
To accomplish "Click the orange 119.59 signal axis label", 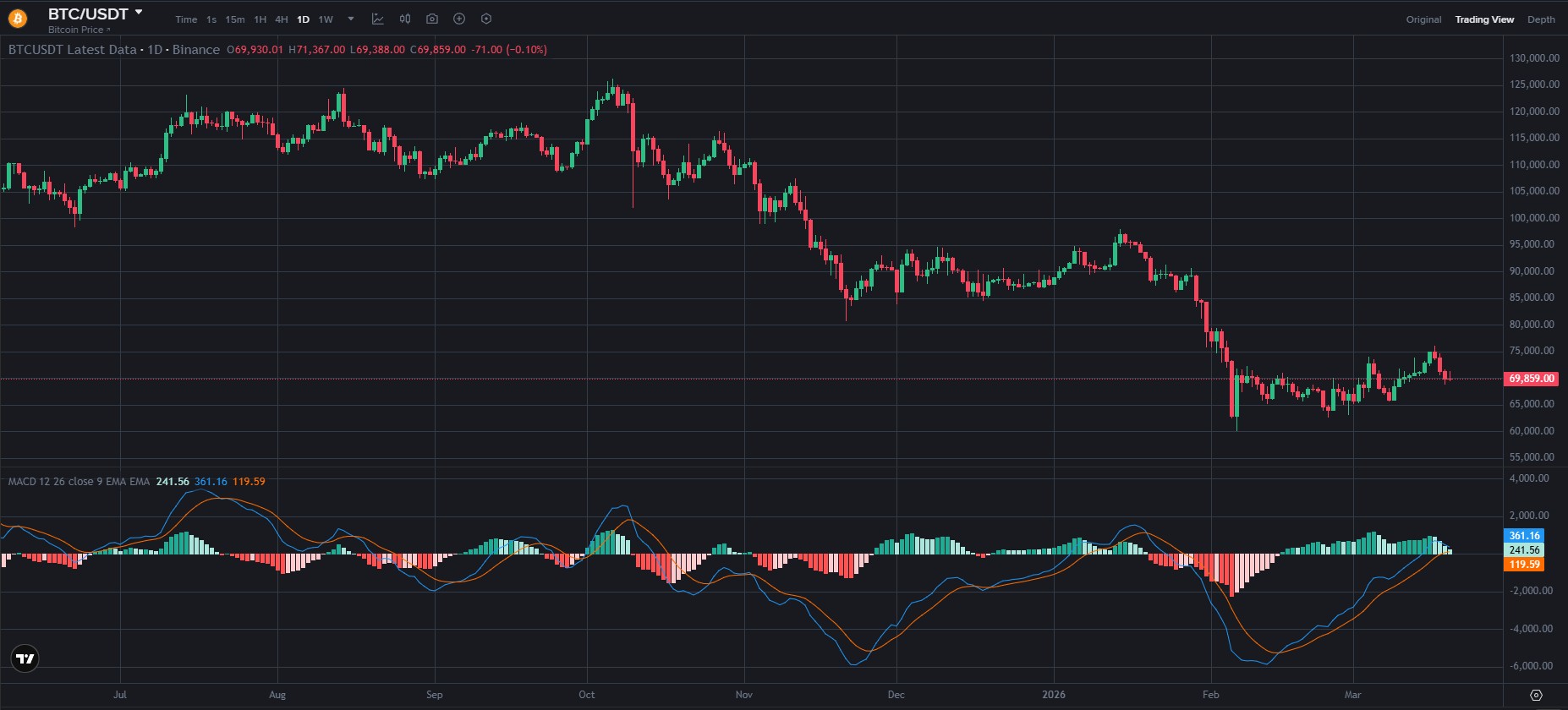I will tap(1525, 565).
